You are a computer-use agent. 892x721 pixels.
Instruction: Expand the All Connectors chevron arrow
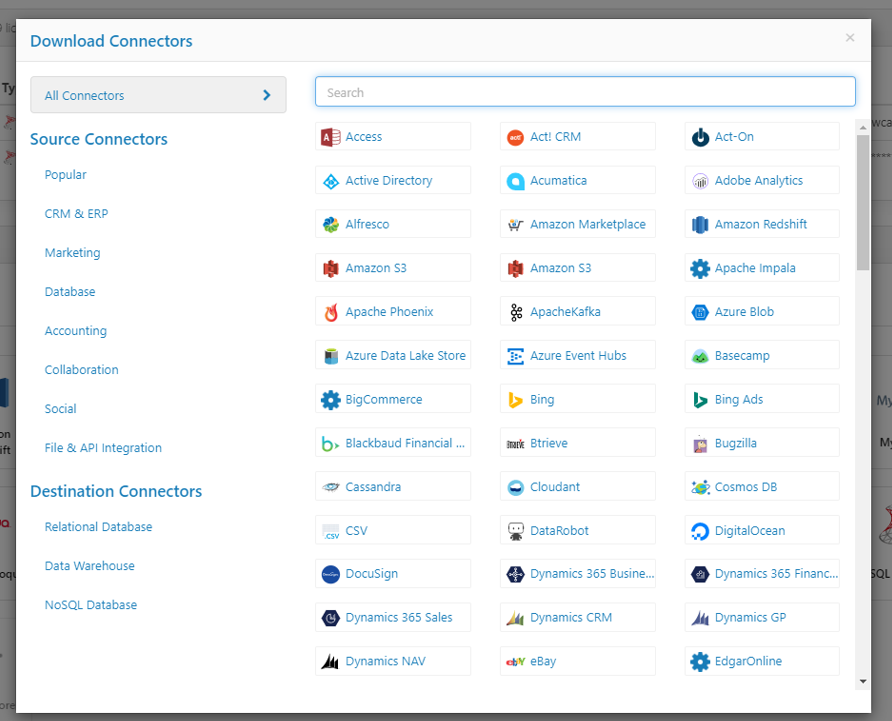[267, 95]
